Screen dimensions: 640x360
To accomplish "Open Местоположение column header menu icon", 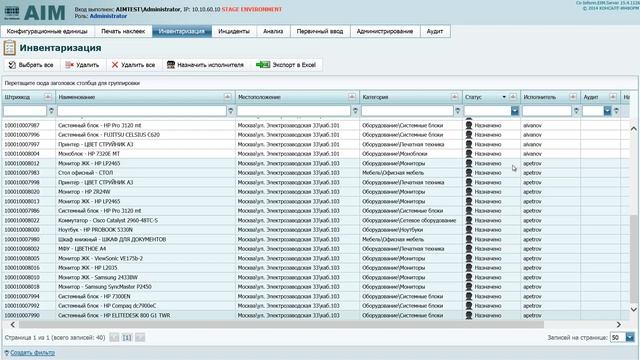I will point(352,97).
